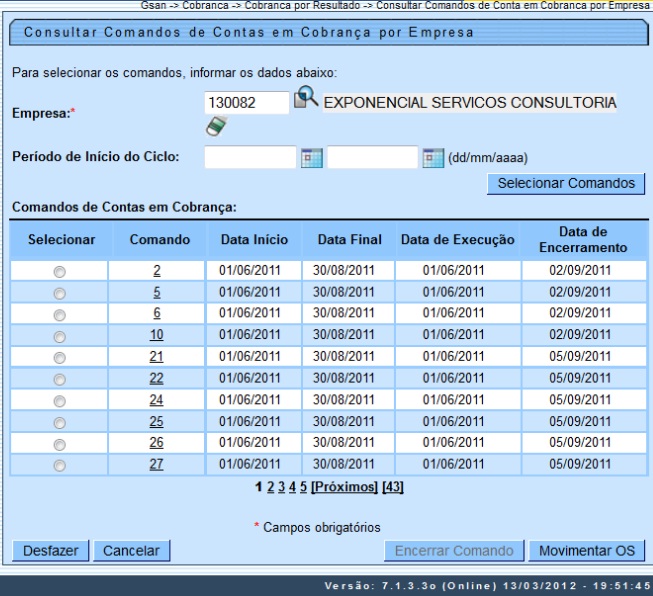Click the Empresa code input field

(x=246, y=103)
